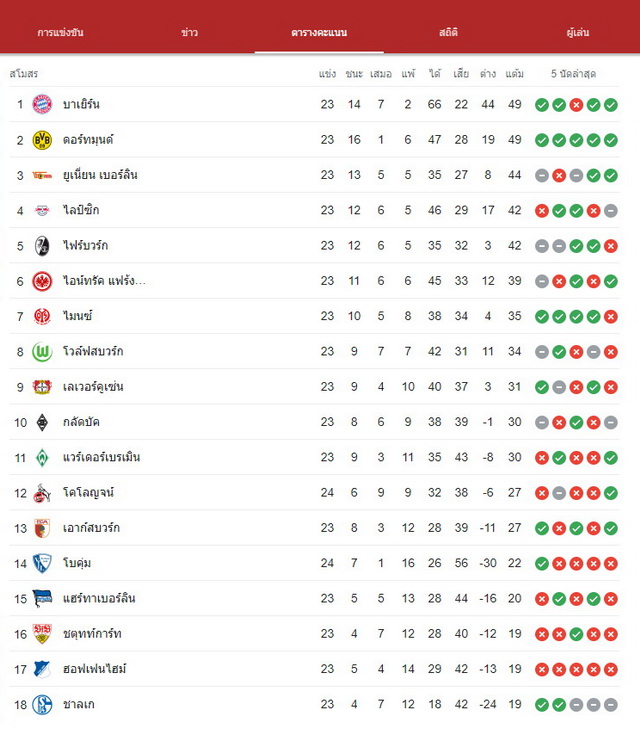
Task: Click the Hoffenheim blue crest
Action: pyautogui.click(x=42, y=669)
